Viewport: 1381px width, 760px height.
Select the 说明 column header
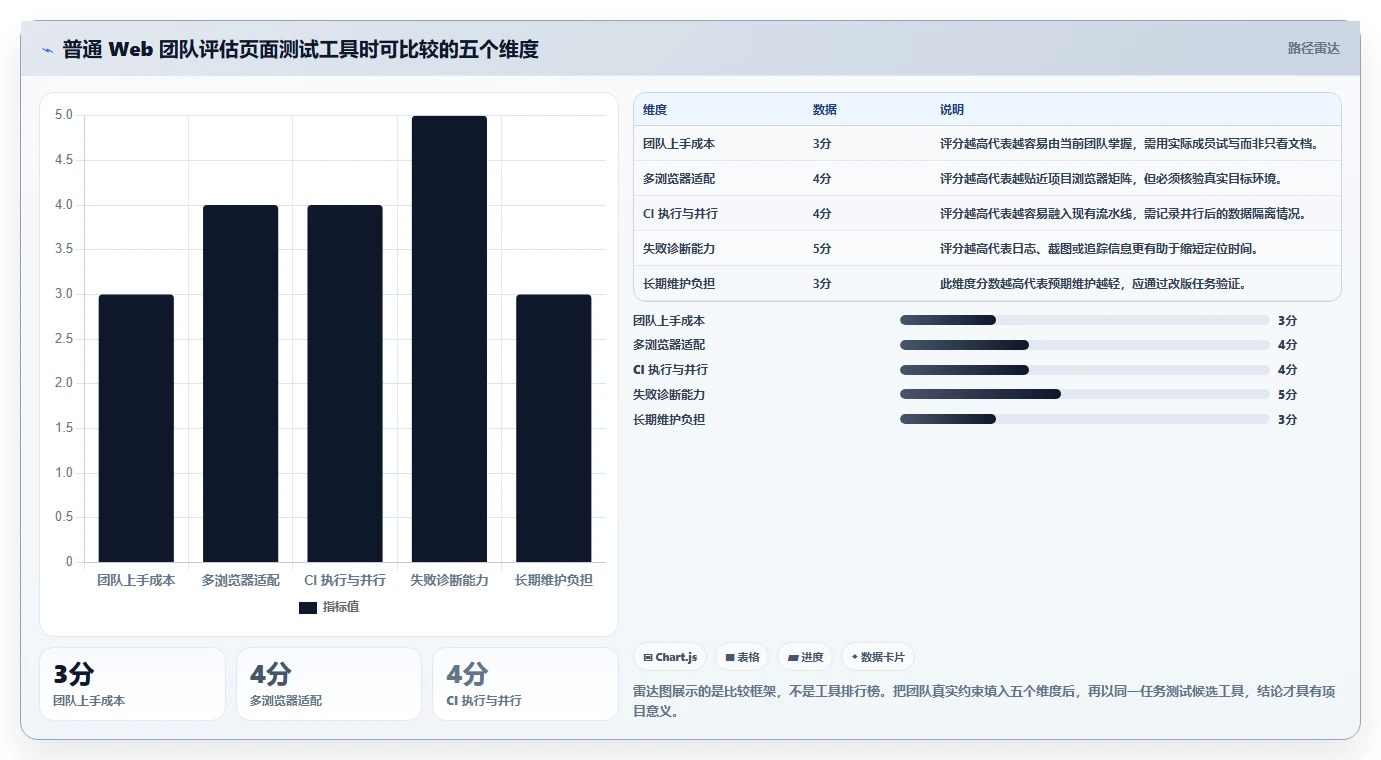coord(952,109)
